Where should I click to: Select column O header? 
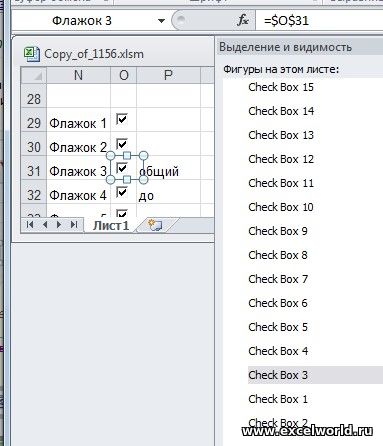124,75
